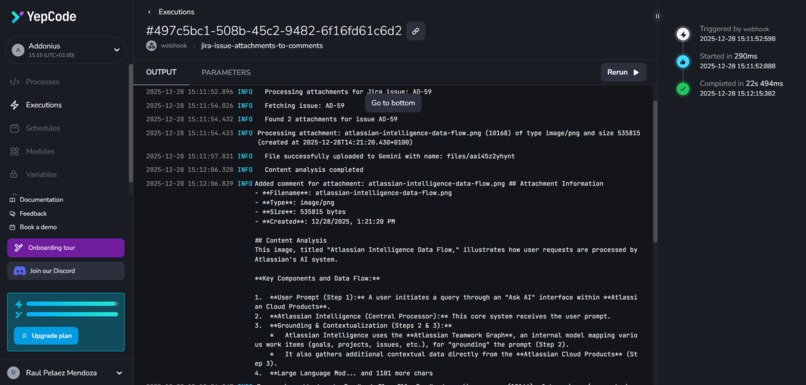Open Variables in the sidebar
806x385 pixels.
(41, 174)
